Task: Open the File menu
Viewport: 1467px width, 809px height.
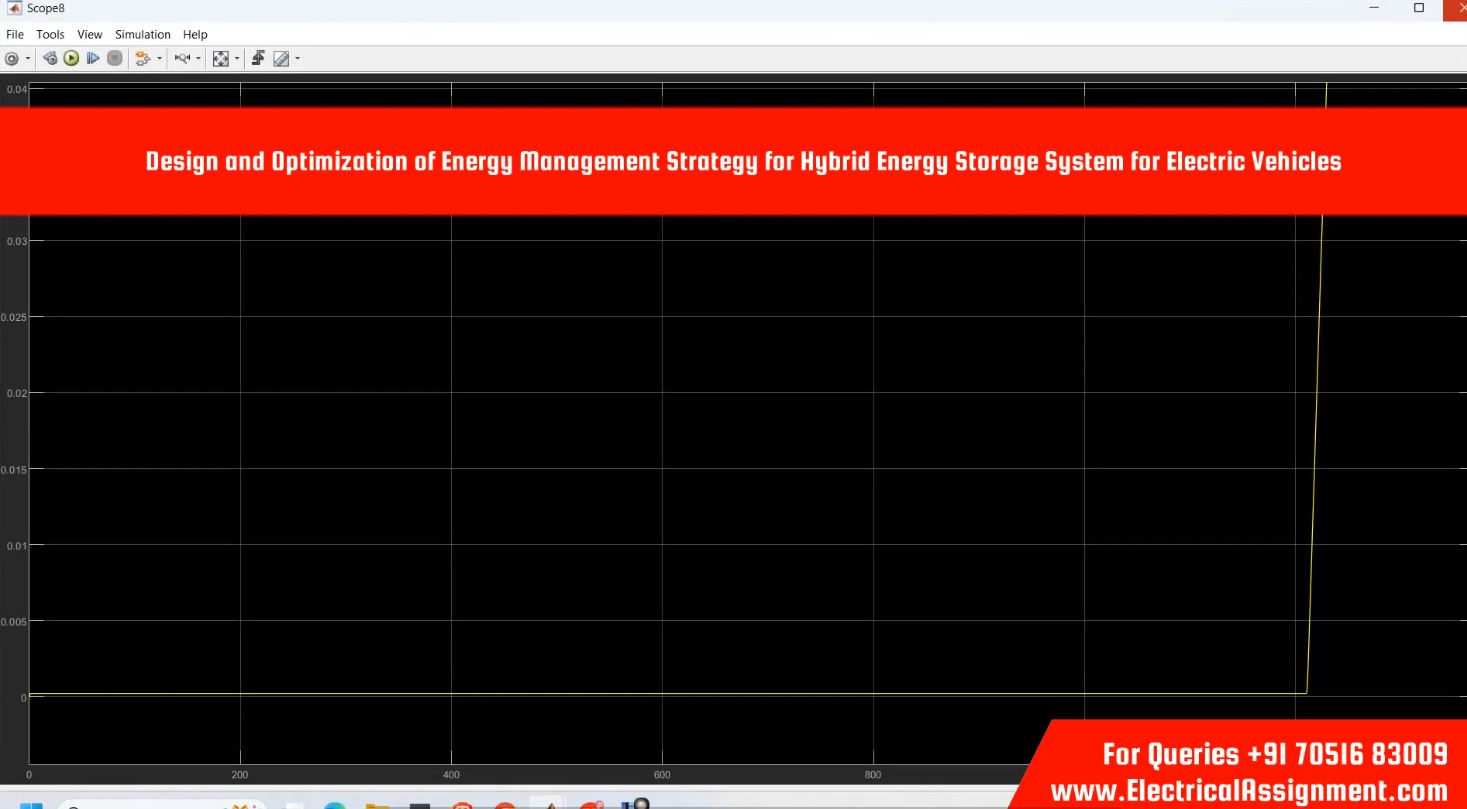Action: (x=15, y=34)
